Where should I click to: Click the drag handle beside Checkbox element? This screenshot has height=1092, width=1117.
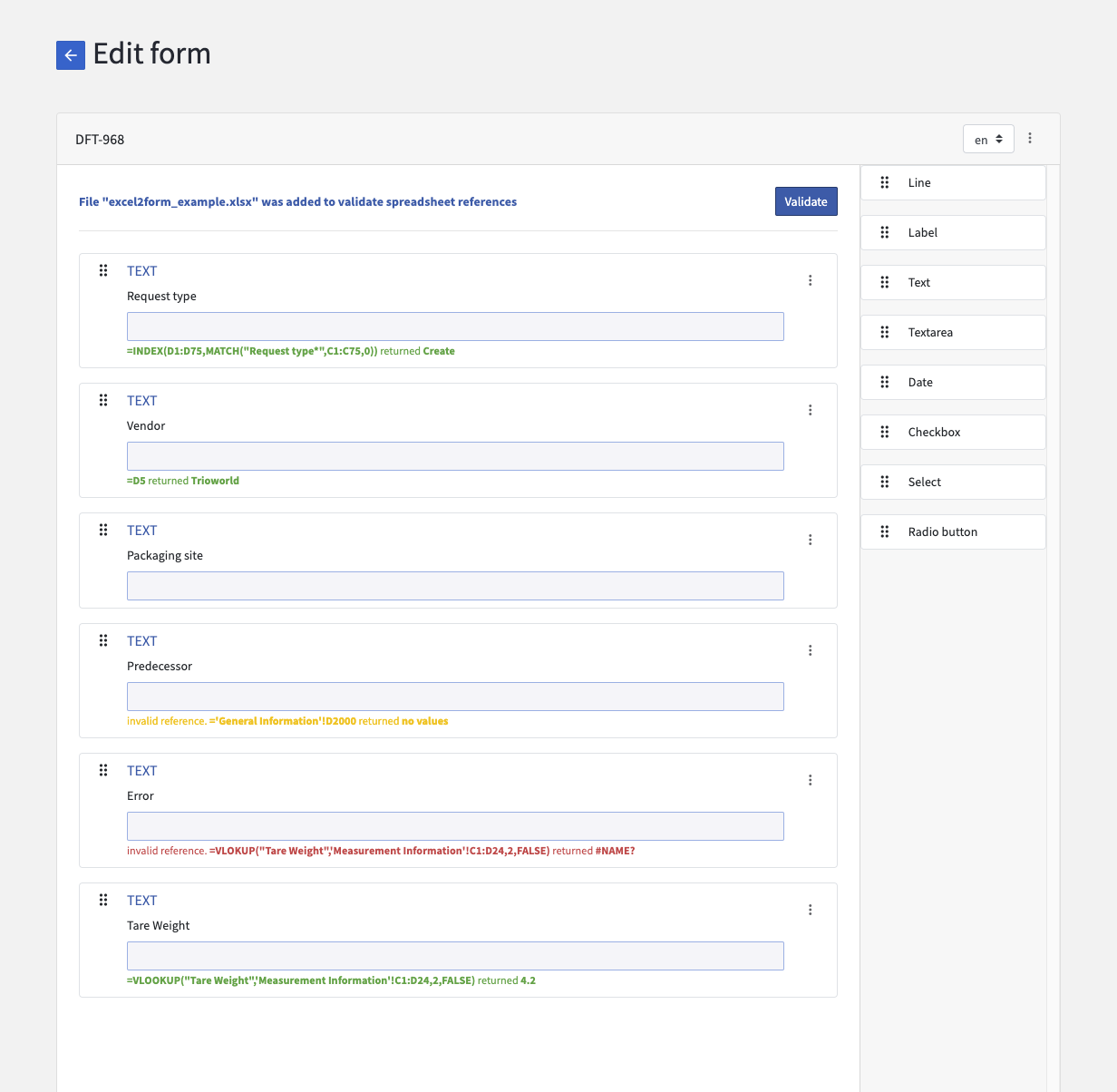tap(884, 432)
